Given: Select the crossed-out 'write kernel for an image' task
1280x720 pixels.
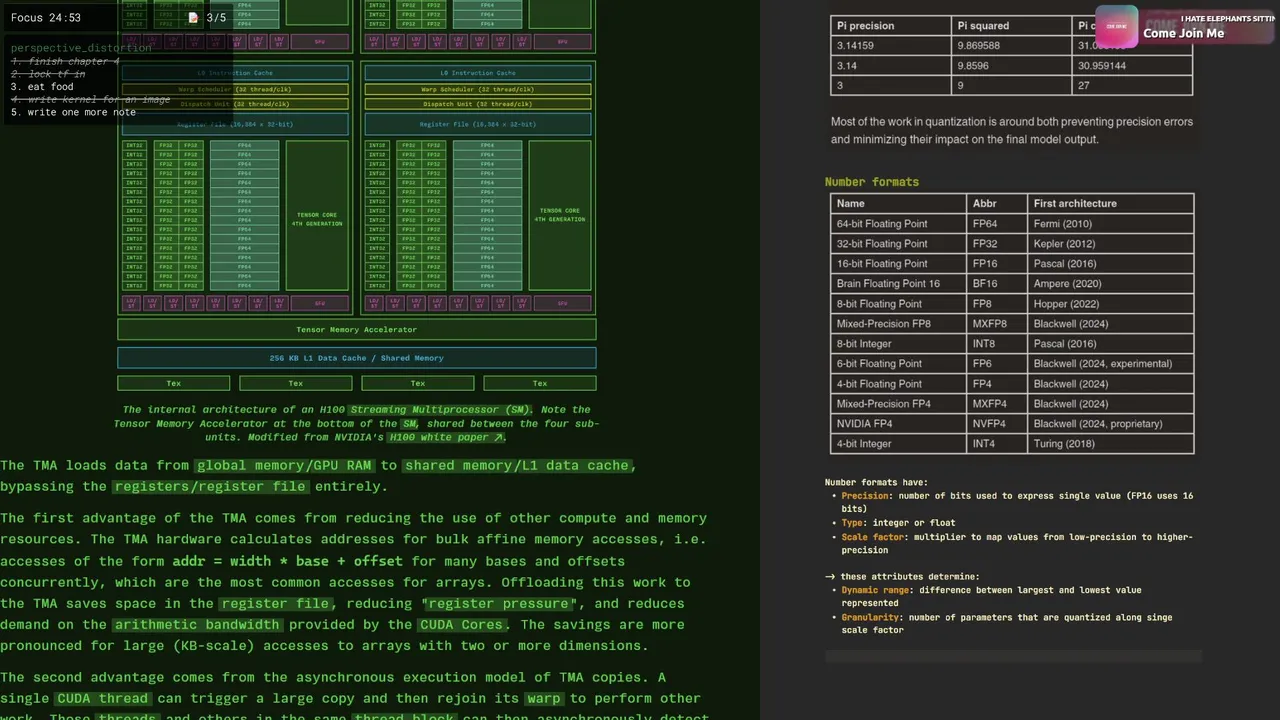Looking at the screenshot, I should (x=90, y=99).
